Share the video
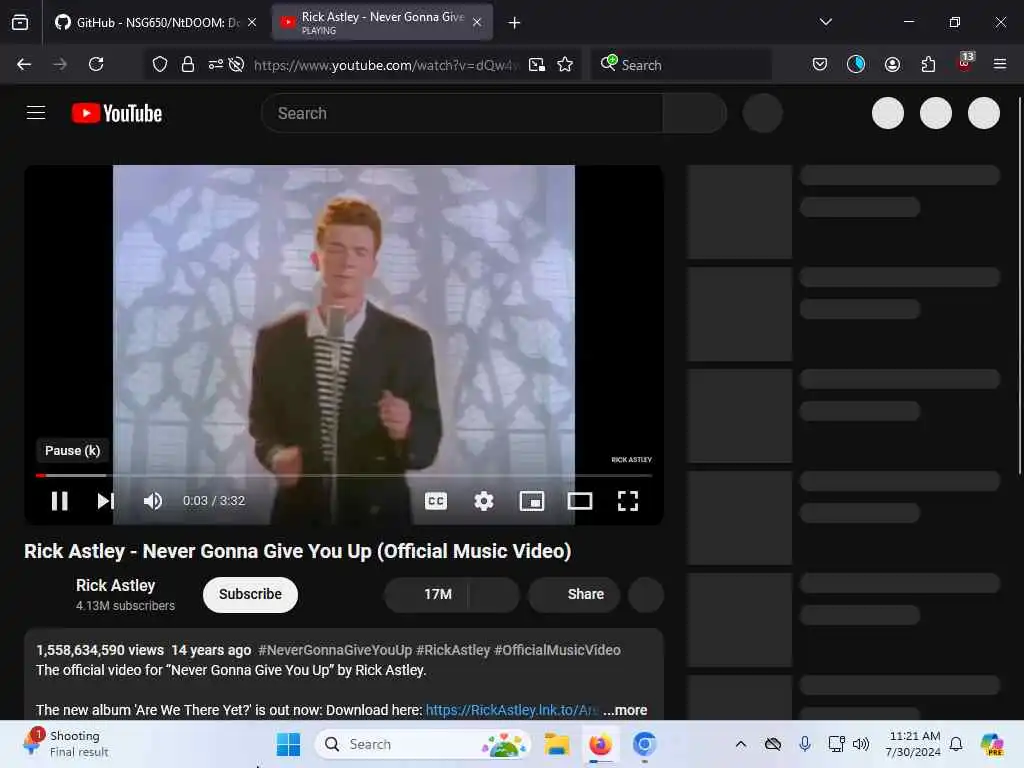The width and height of the screenshot is (1024, 768). click(x=574, y=594)
